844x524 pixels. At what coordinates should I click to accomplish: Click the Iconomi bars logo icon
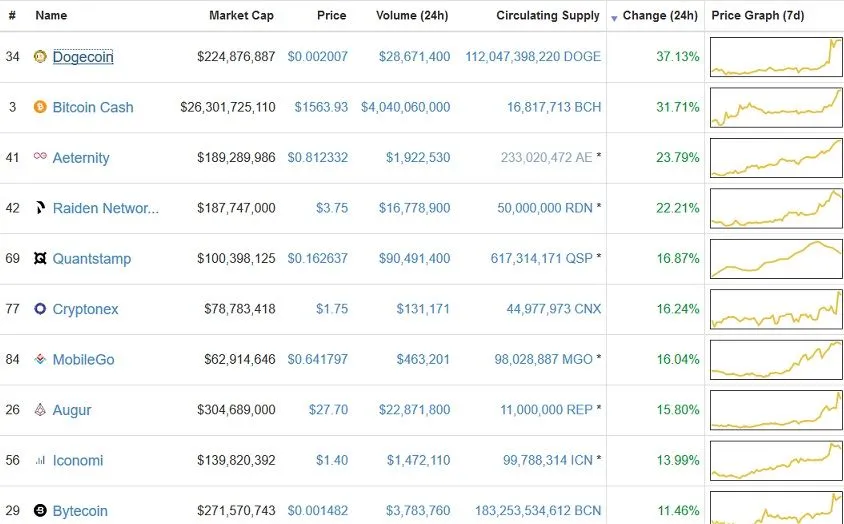point(40,460)
